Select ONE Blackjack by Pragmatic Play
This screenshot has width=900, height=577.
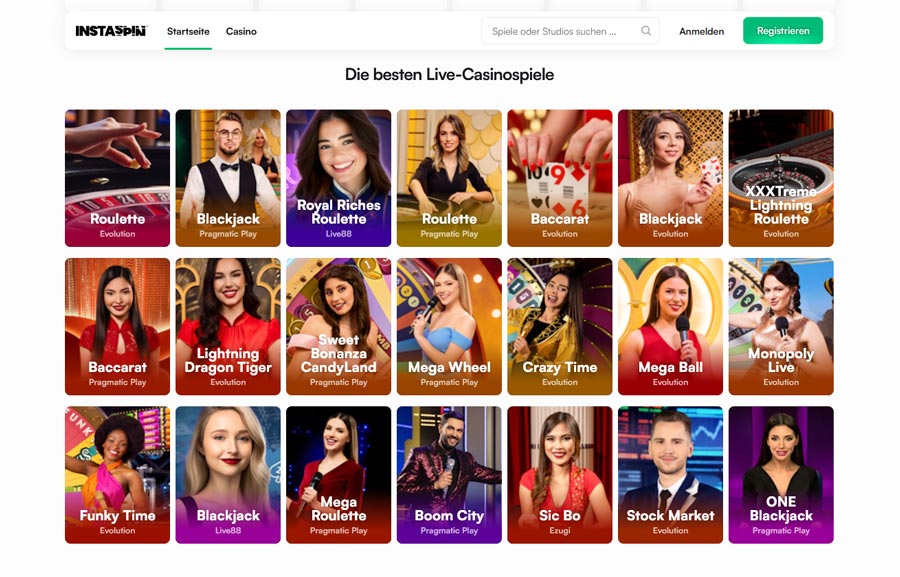tap(781, 475)
